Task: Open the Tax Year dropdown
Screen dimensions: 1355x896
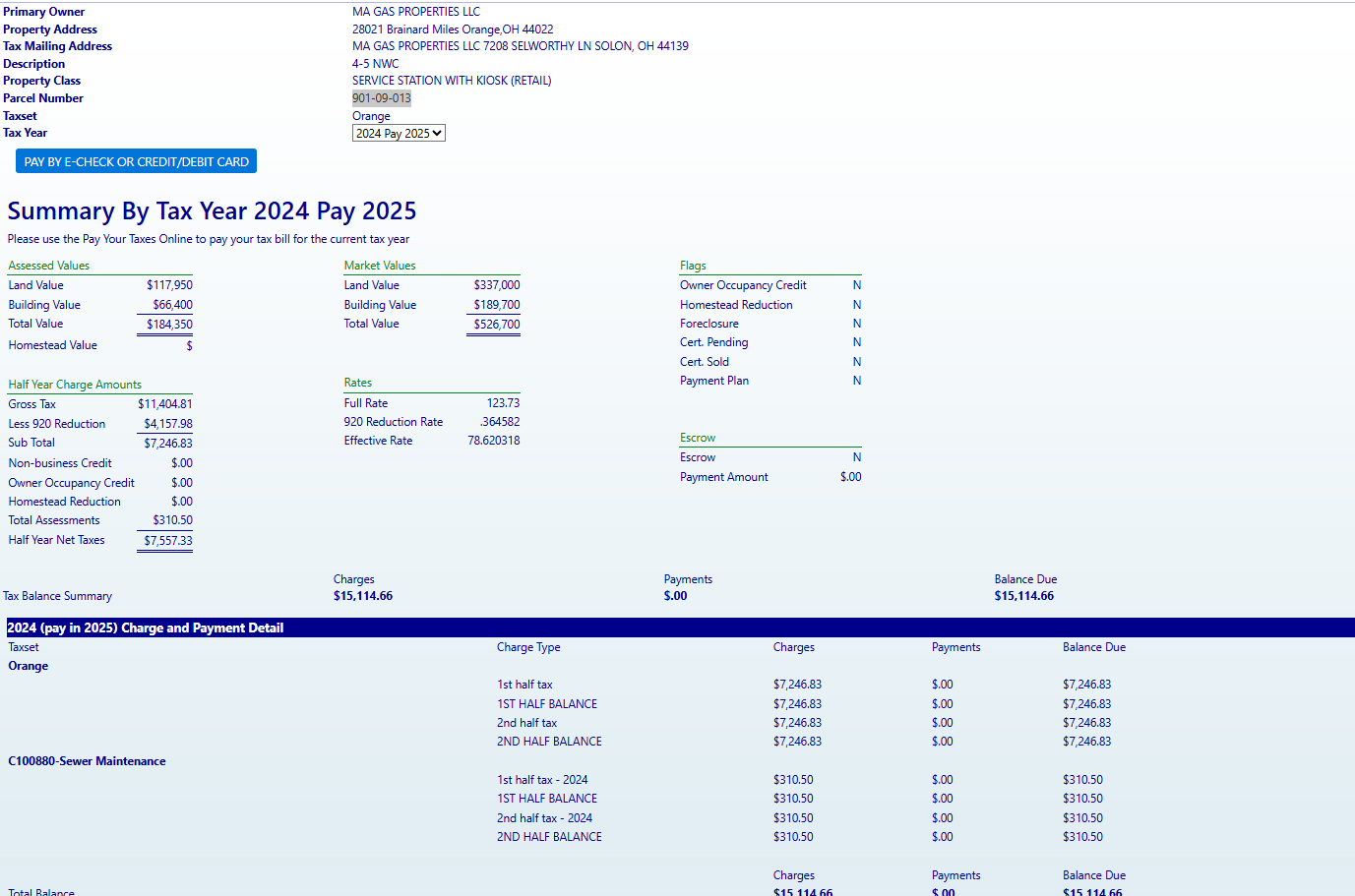Action: coord(399,134)
